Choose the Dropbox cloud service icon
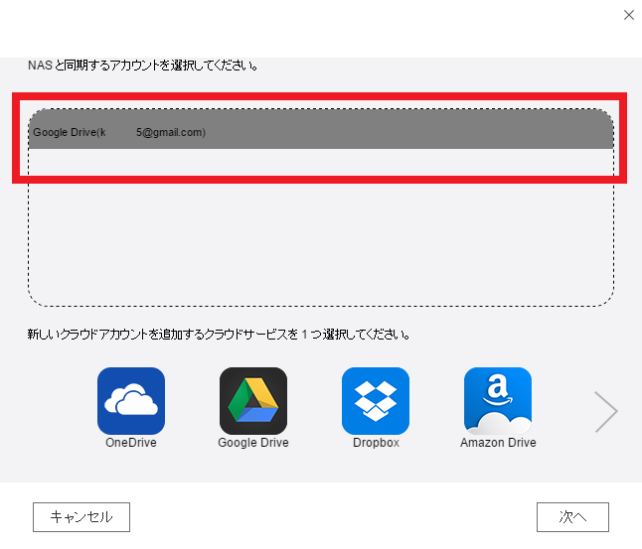642x549 pixels. point(375,401)
